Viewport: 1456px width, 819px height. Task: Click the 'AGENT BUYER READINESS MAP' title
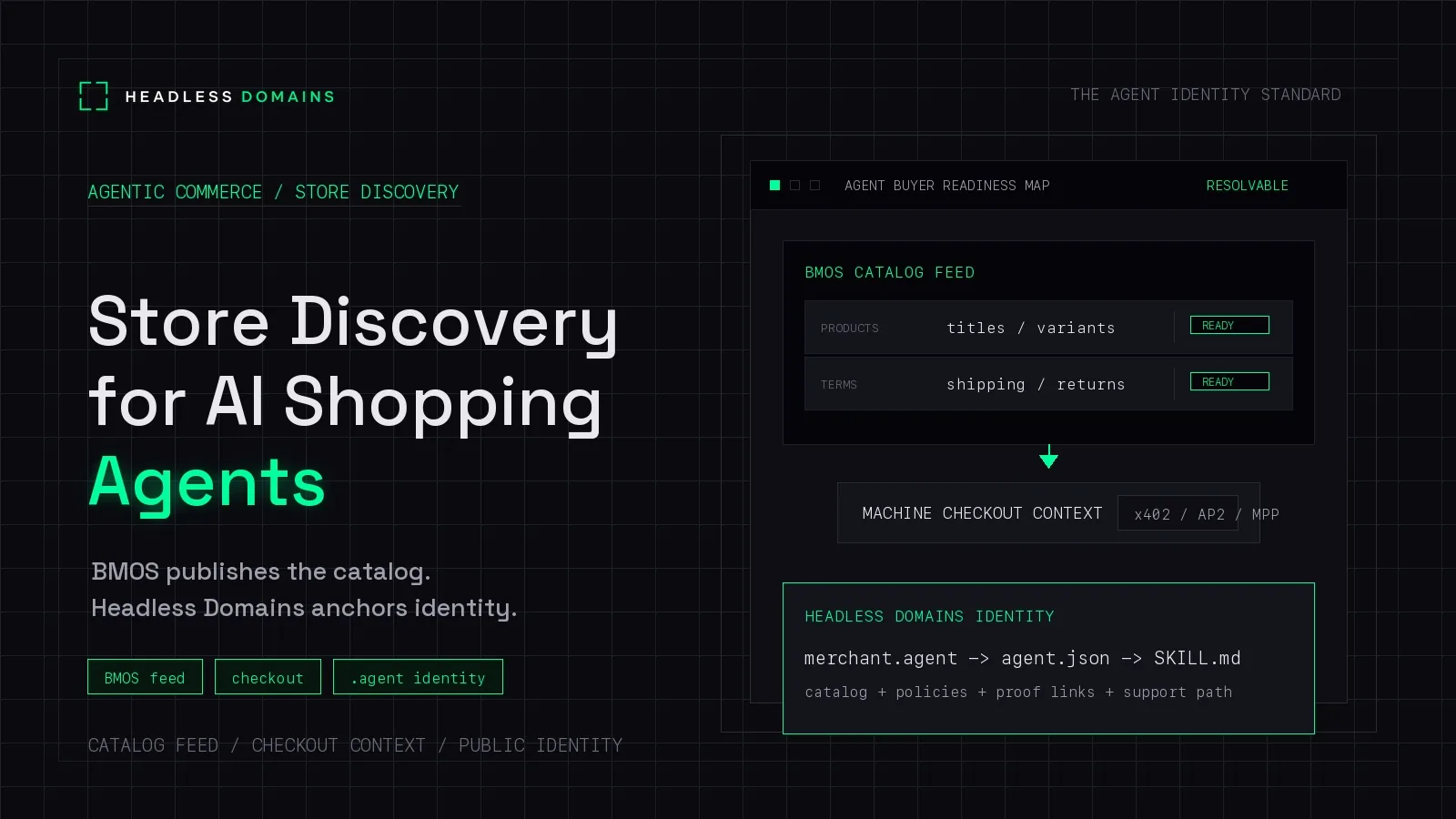(947, 186)
